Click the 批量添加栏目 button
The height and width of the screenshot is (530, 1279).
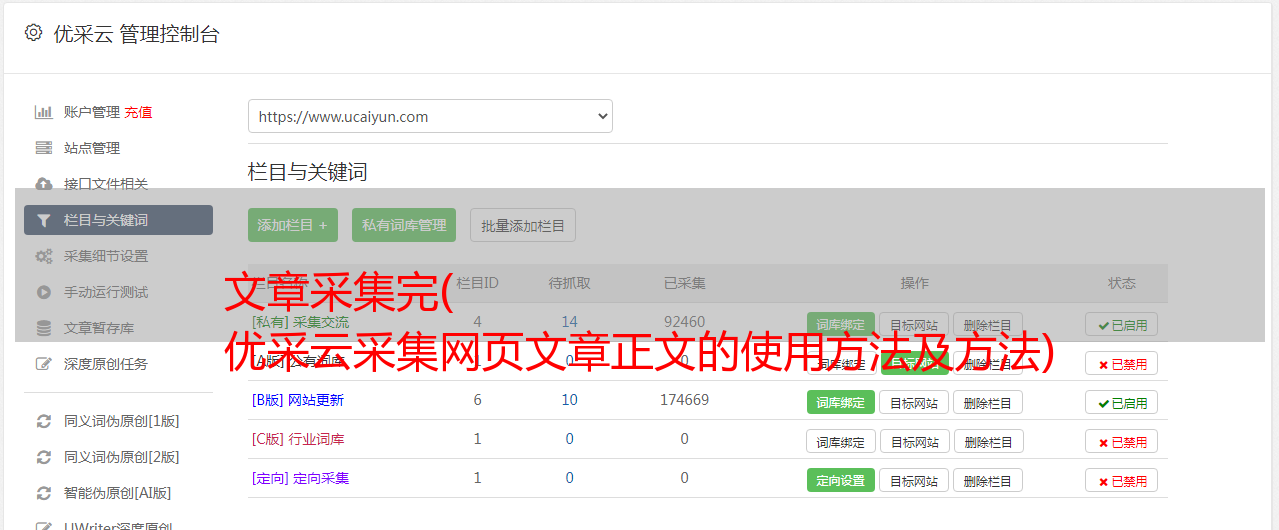pyautogui.click(x=523, y=225)
